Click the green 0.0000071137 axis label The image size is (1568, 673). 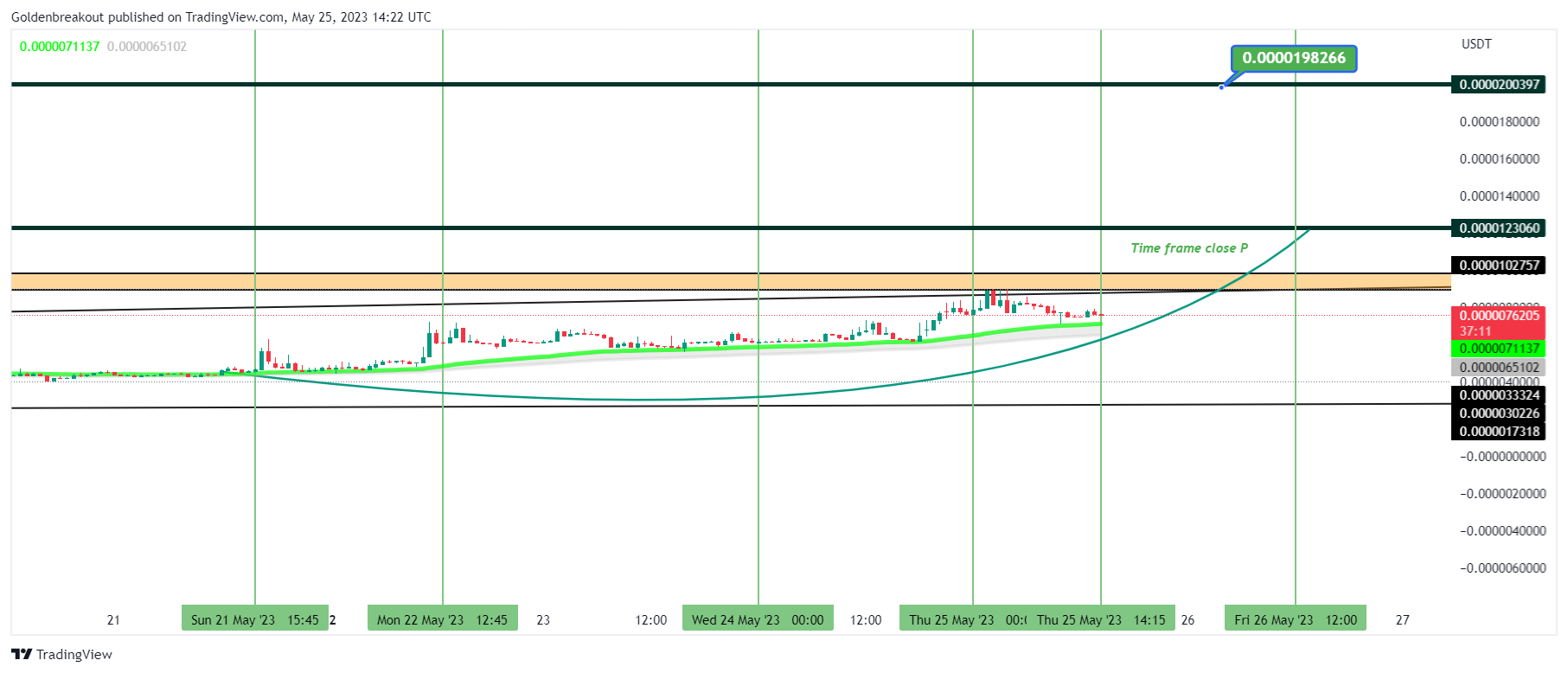(x=1499, y=349)
